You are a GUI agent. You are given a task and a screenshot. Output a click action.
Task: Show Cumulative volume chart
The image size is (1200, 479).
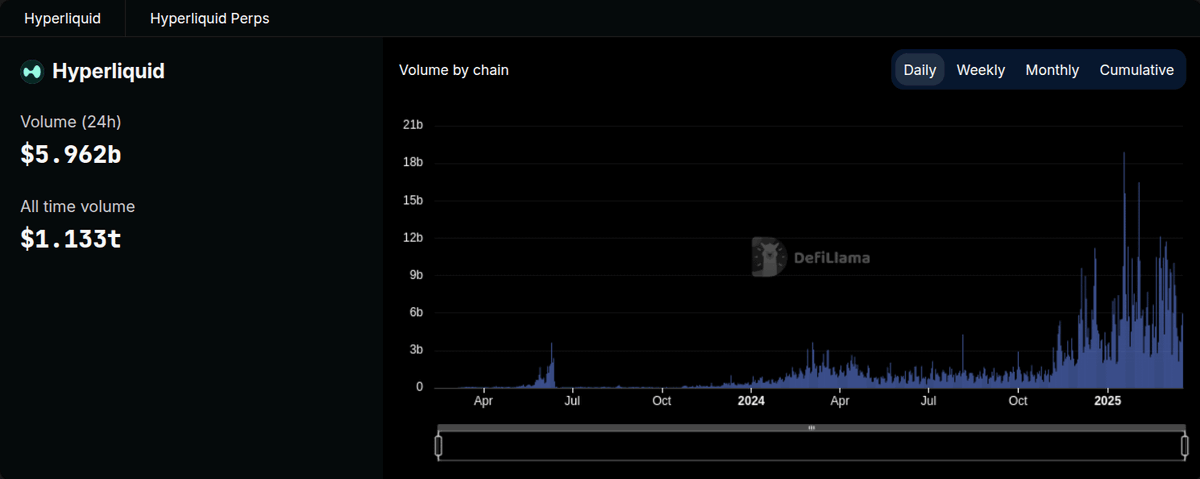1137,70
